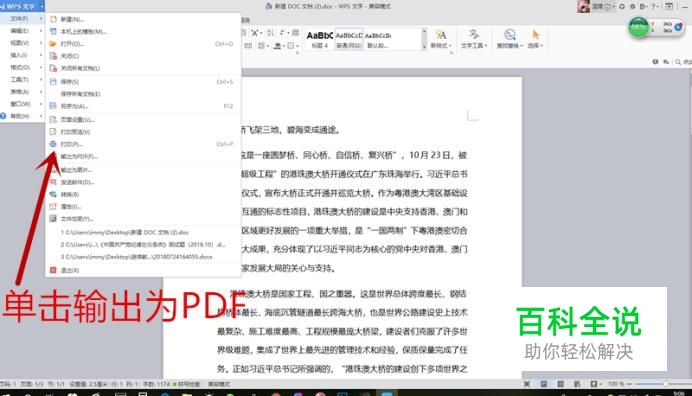The image size is (692, 396).
Task: Select Output as picture entry
Action: (x=143, y=170)
